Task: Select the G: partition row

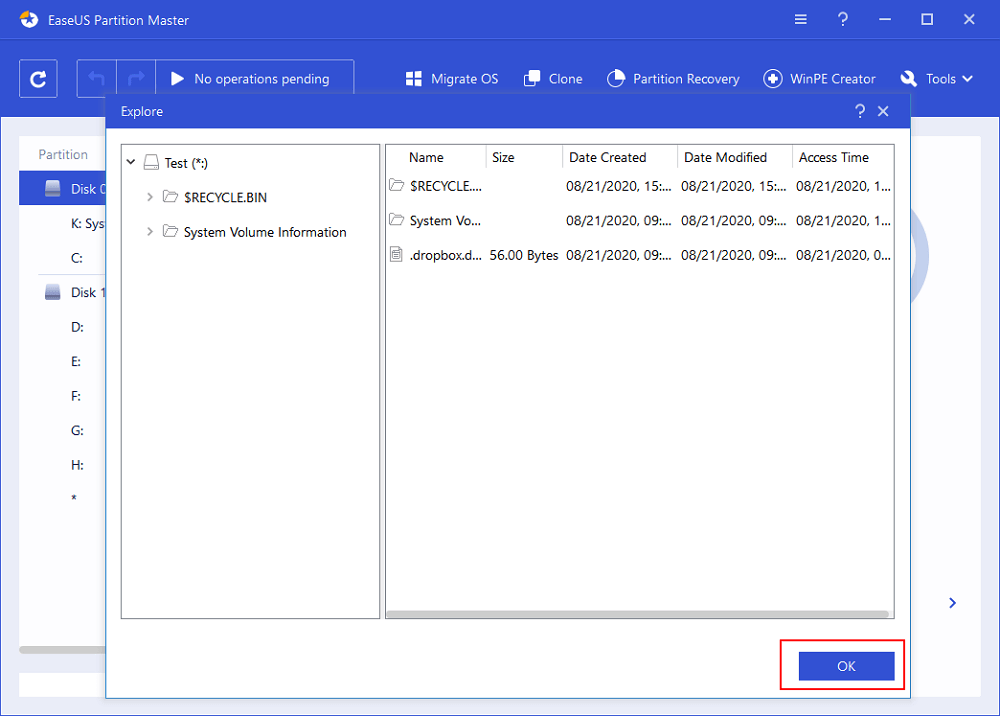Action: [62, 430]
